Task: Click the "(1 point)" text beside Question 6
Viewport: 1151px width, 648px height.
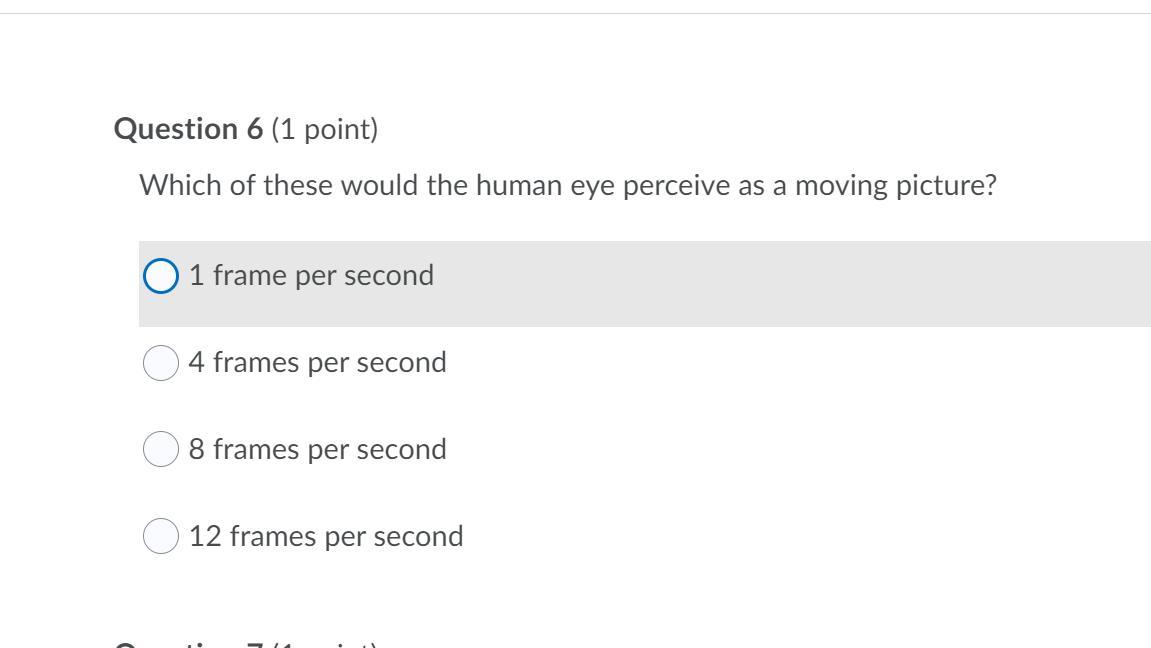Action: click(325, 129)
